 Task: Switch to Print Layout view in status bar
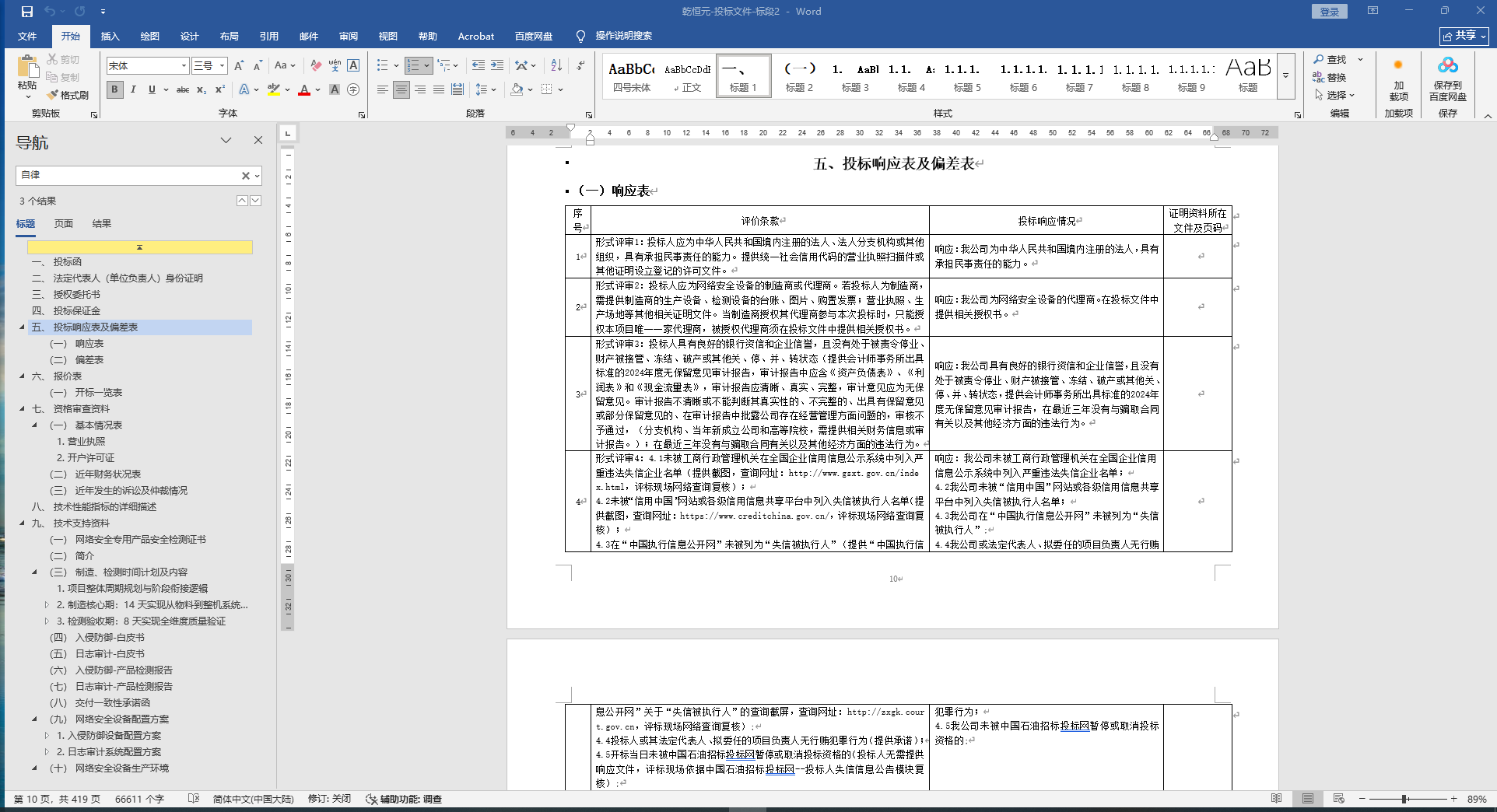pyautogui.click(x=1308, y=799)
